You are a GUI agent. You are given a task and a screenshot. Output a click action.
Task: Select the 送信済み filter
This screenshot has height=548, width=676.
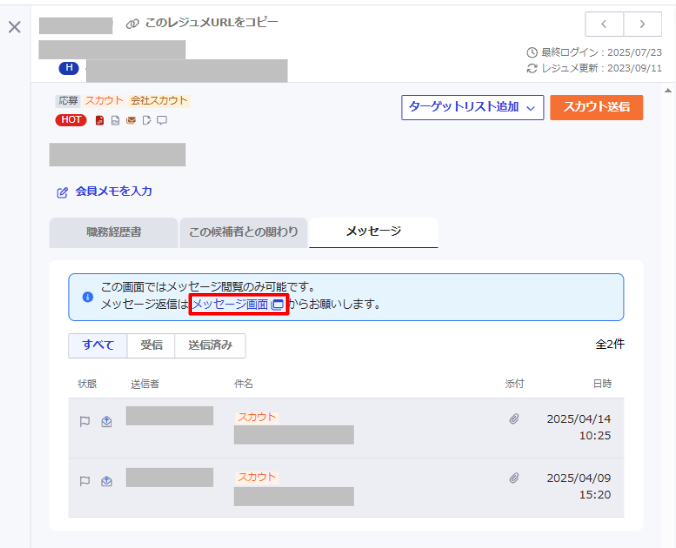(210, 345)
